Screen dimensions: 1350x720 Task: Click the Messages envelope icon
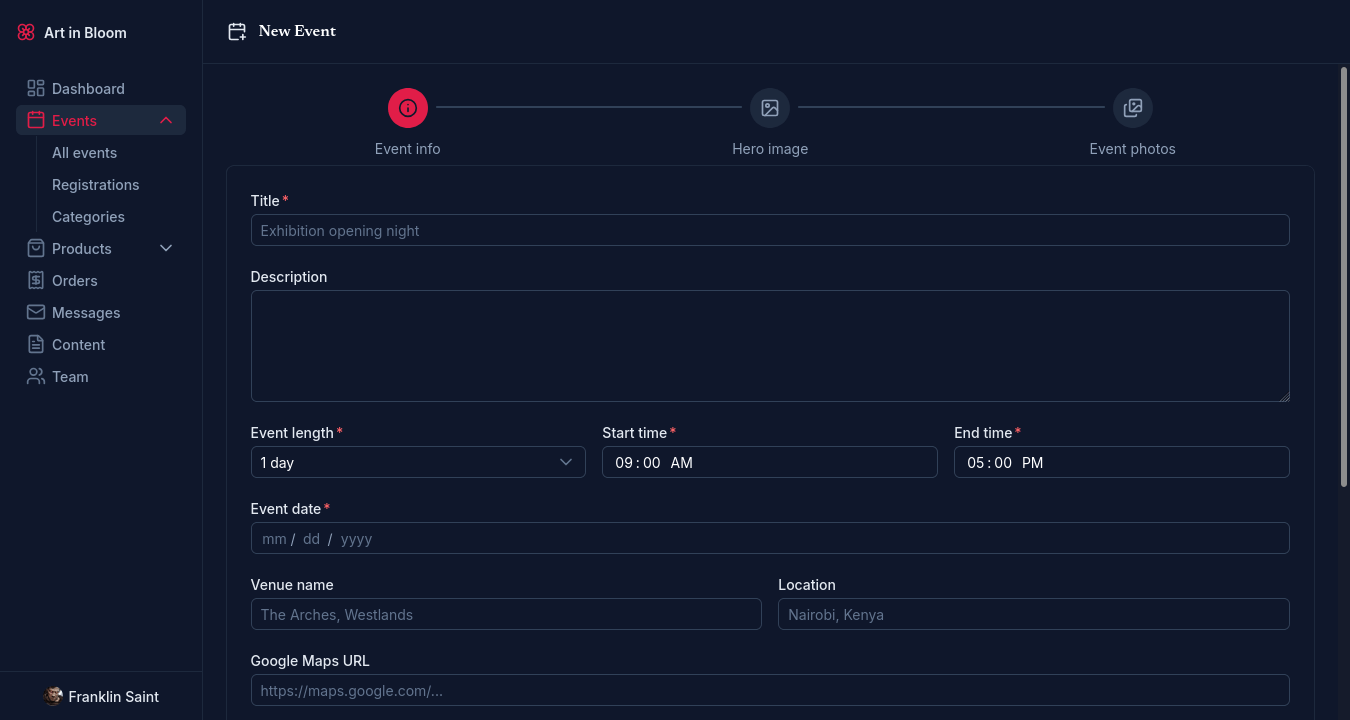pyautogui.click(x=36, y=312)
